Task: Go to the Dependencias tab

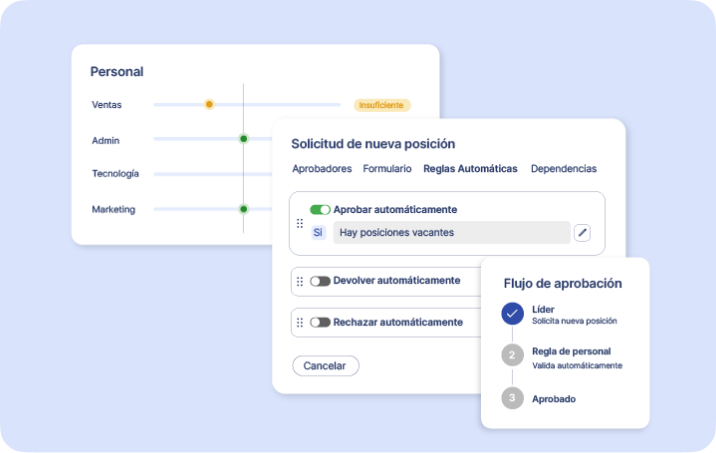Action: pyautogui.click(x=563, y=169)
